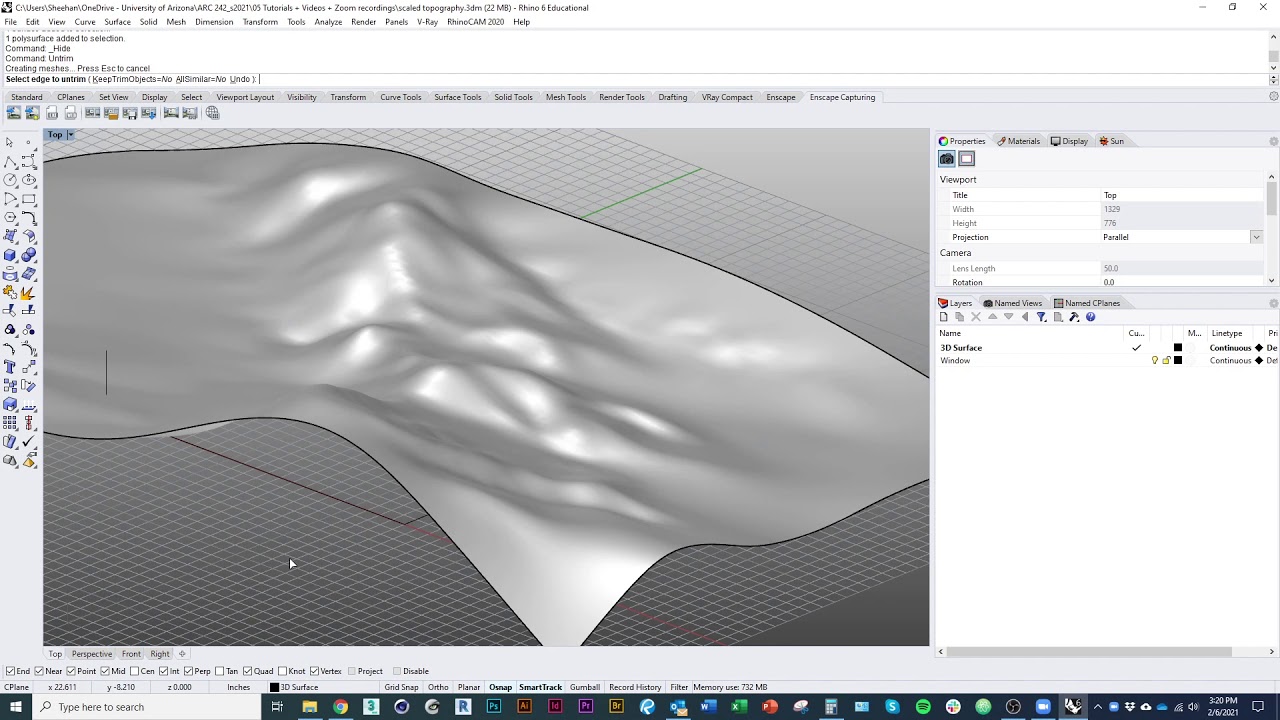Change Window layer color swatch
The height and width of the screenshot is (720, 1280).
click(x=1178, y=360)
